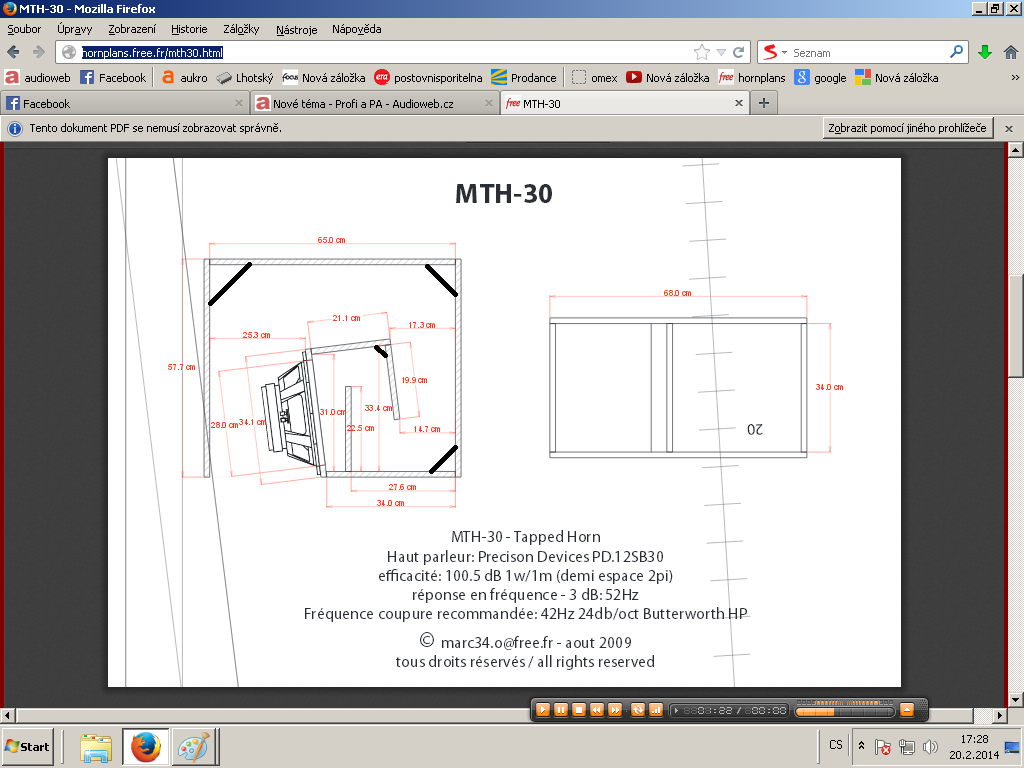
Task: Click the Action Center flag tray icon
Action: [x=882, y=746]
